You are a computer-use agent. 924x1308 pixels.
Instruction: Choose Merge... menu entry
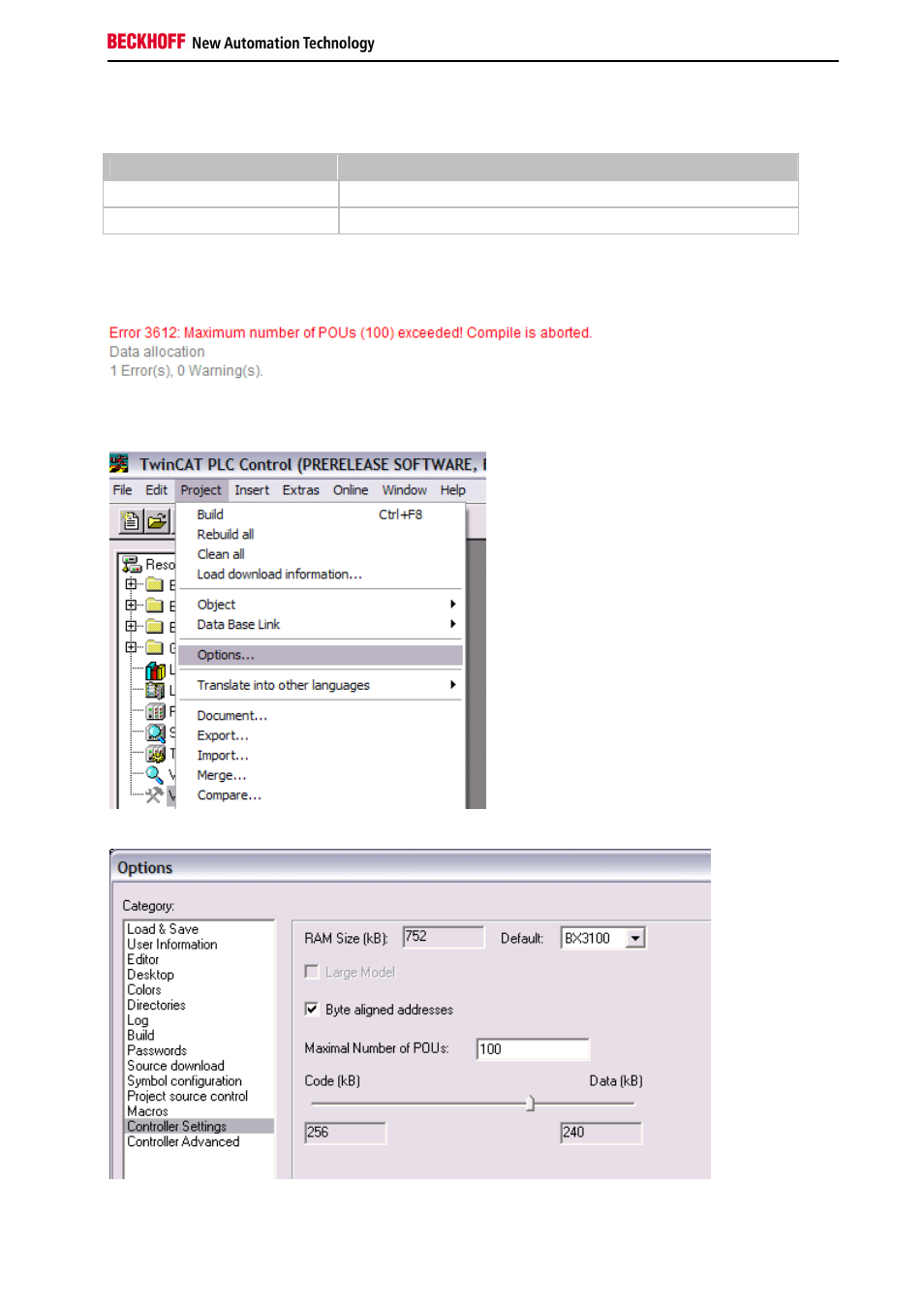pos(320,775)
